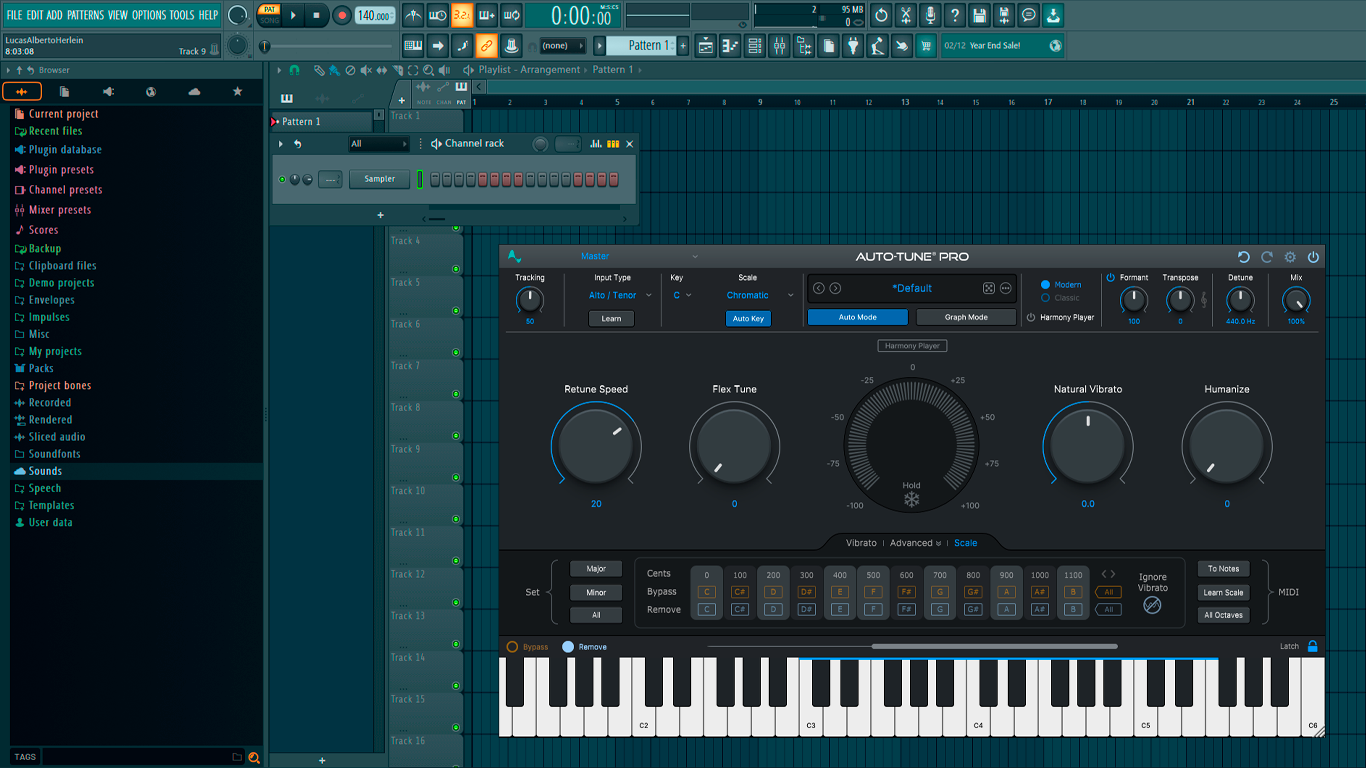Open the snap (none) dropdown
The width and height of the screenshot is (1366, 768).
coord(561,46)
